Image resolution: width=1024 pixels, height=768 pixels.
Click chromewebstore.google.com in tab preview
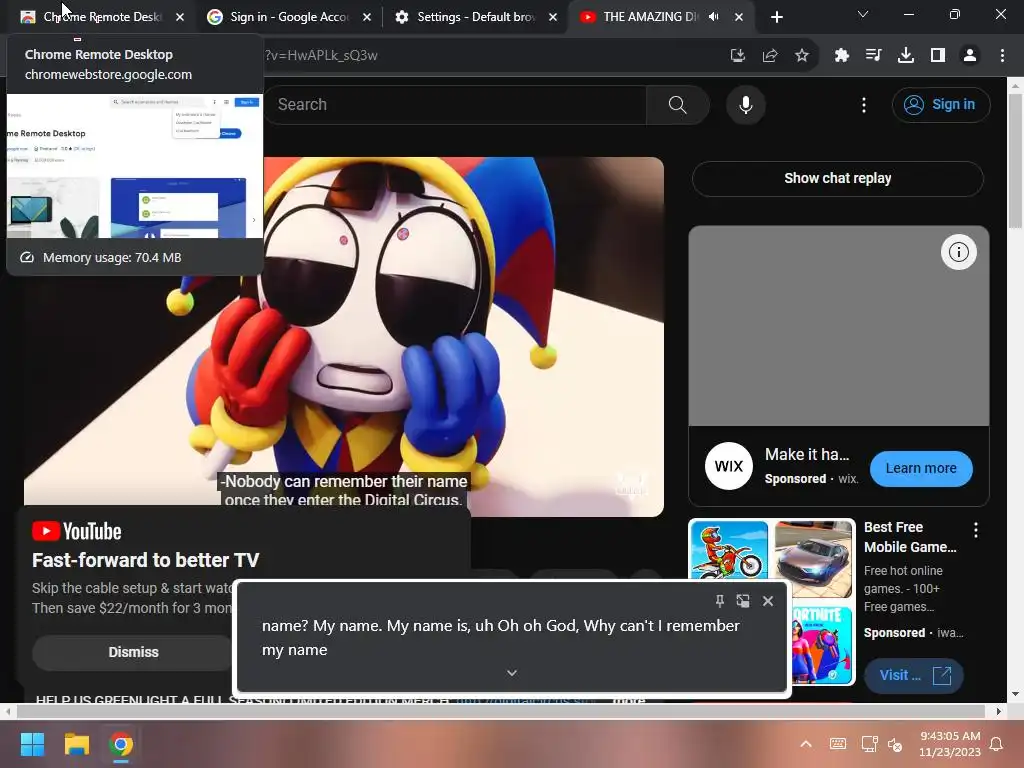point(108,74)
